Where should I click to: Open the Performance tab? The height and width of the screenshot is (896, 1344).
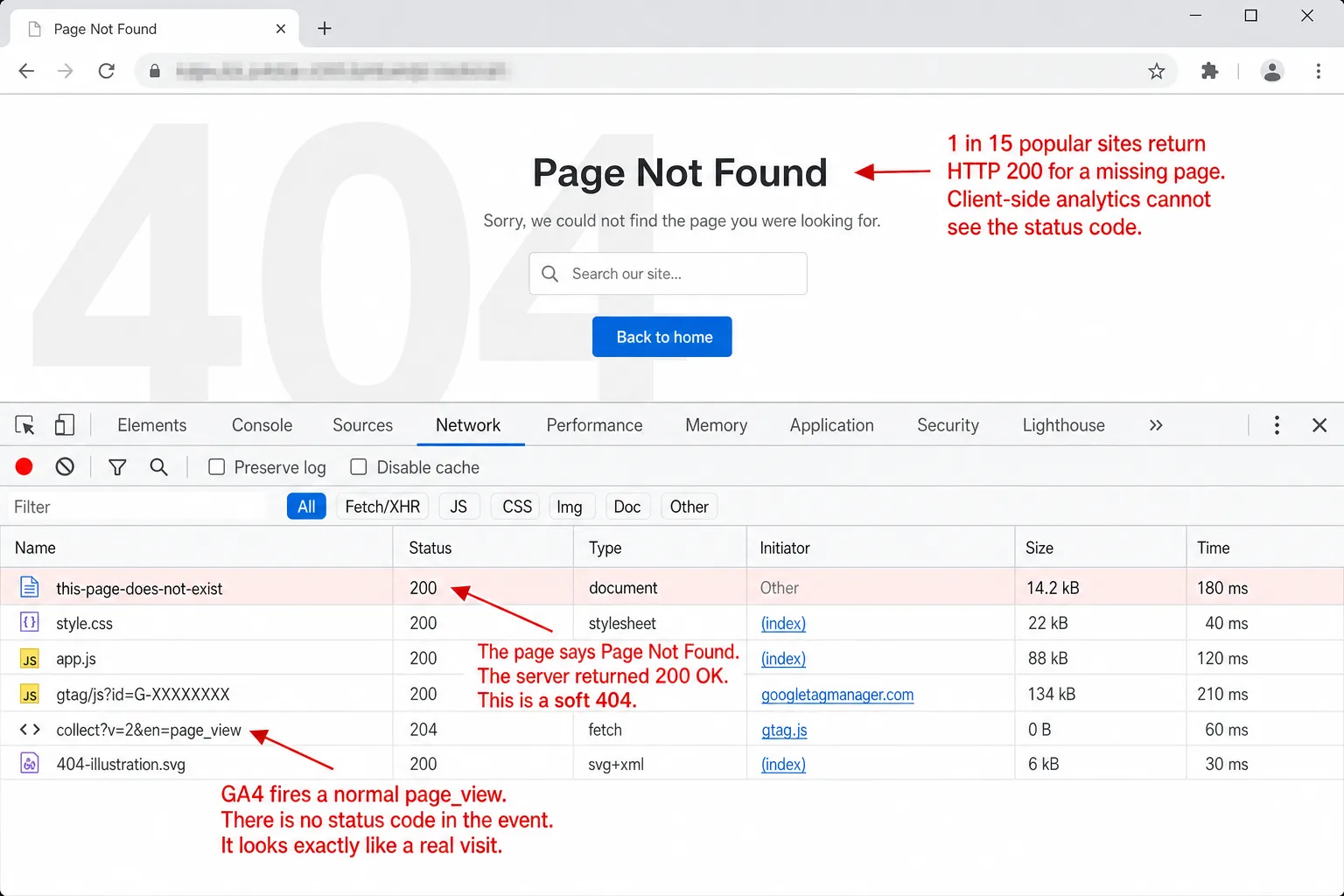point(595,425)
